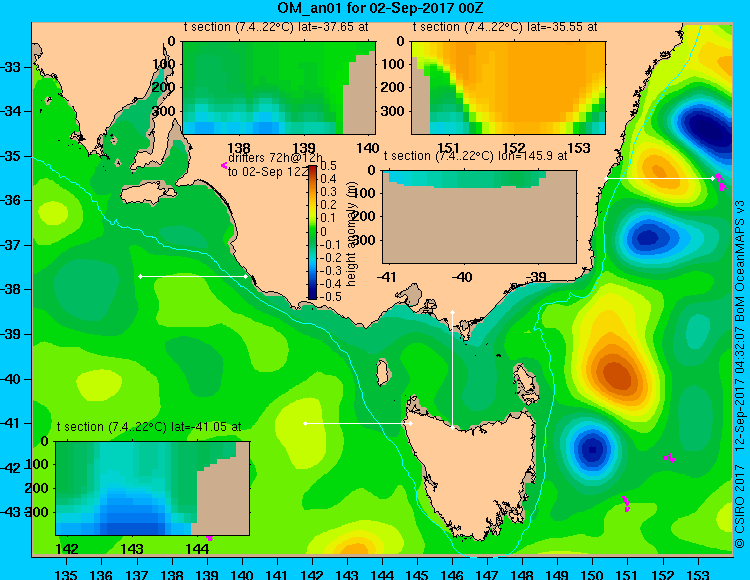This screenshot has height=580, width=750.
Task: Click the 141 longitude axis label
Action: click(x=276, y=574)
